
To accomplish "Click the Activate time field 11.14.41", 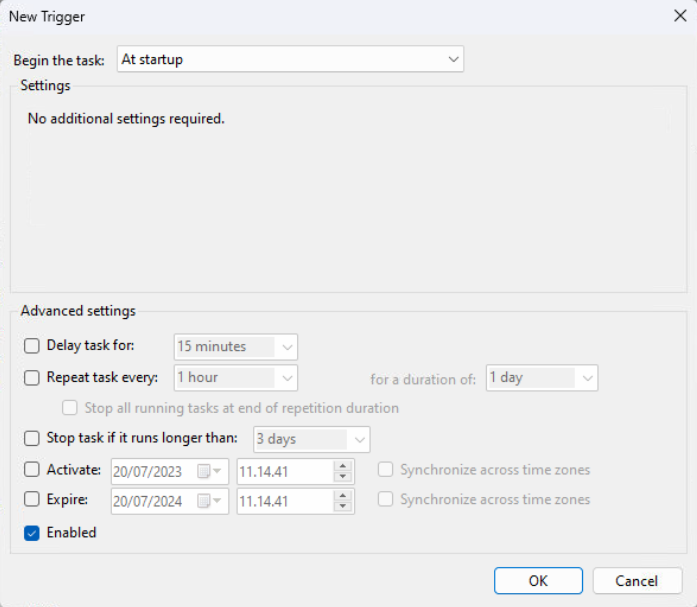I will click(x=284, y=471).
